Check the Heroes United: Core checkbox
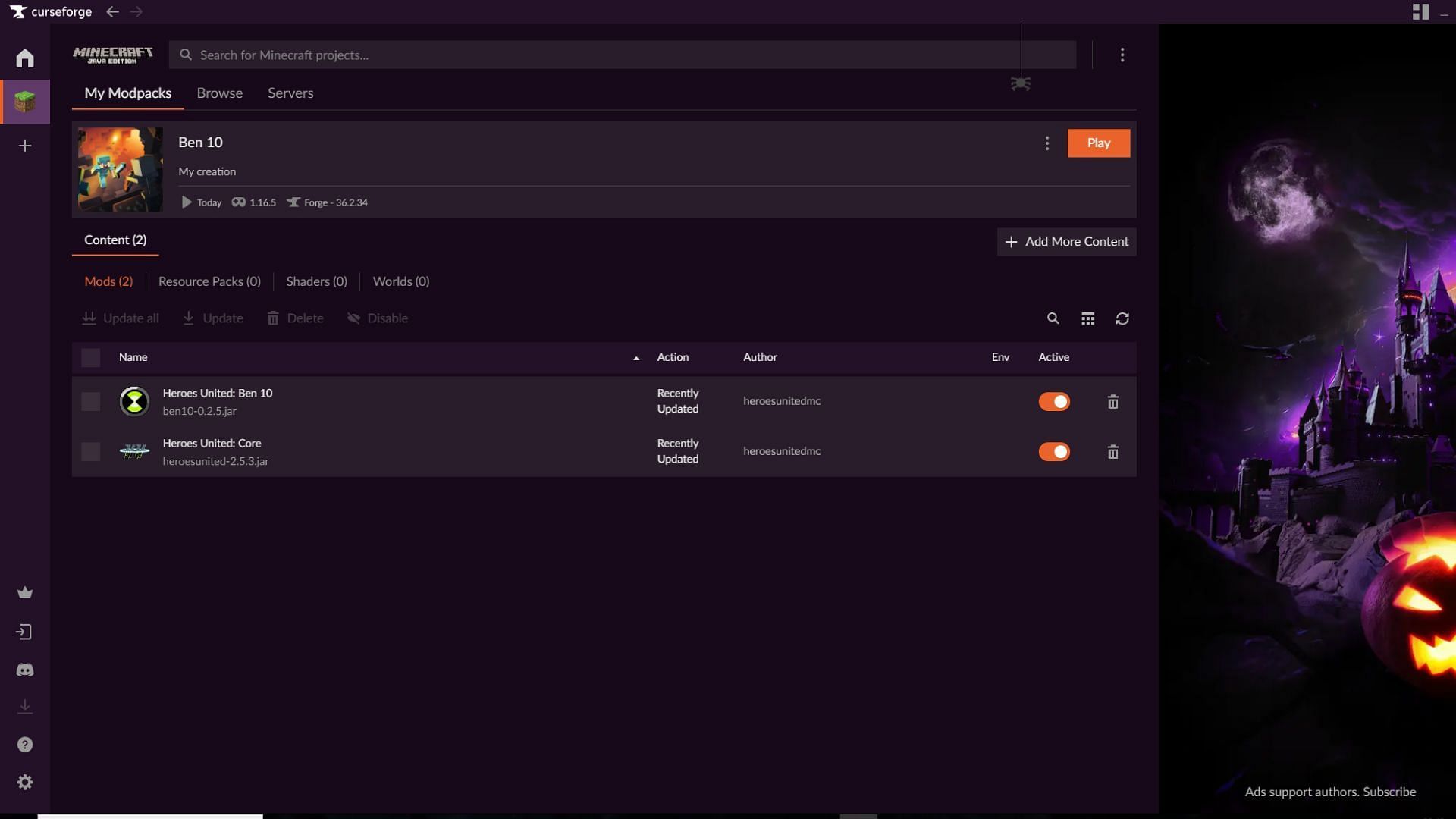The width and height of the screenshot is (1456, 819). pyautogui.click(x=90, y=451)
